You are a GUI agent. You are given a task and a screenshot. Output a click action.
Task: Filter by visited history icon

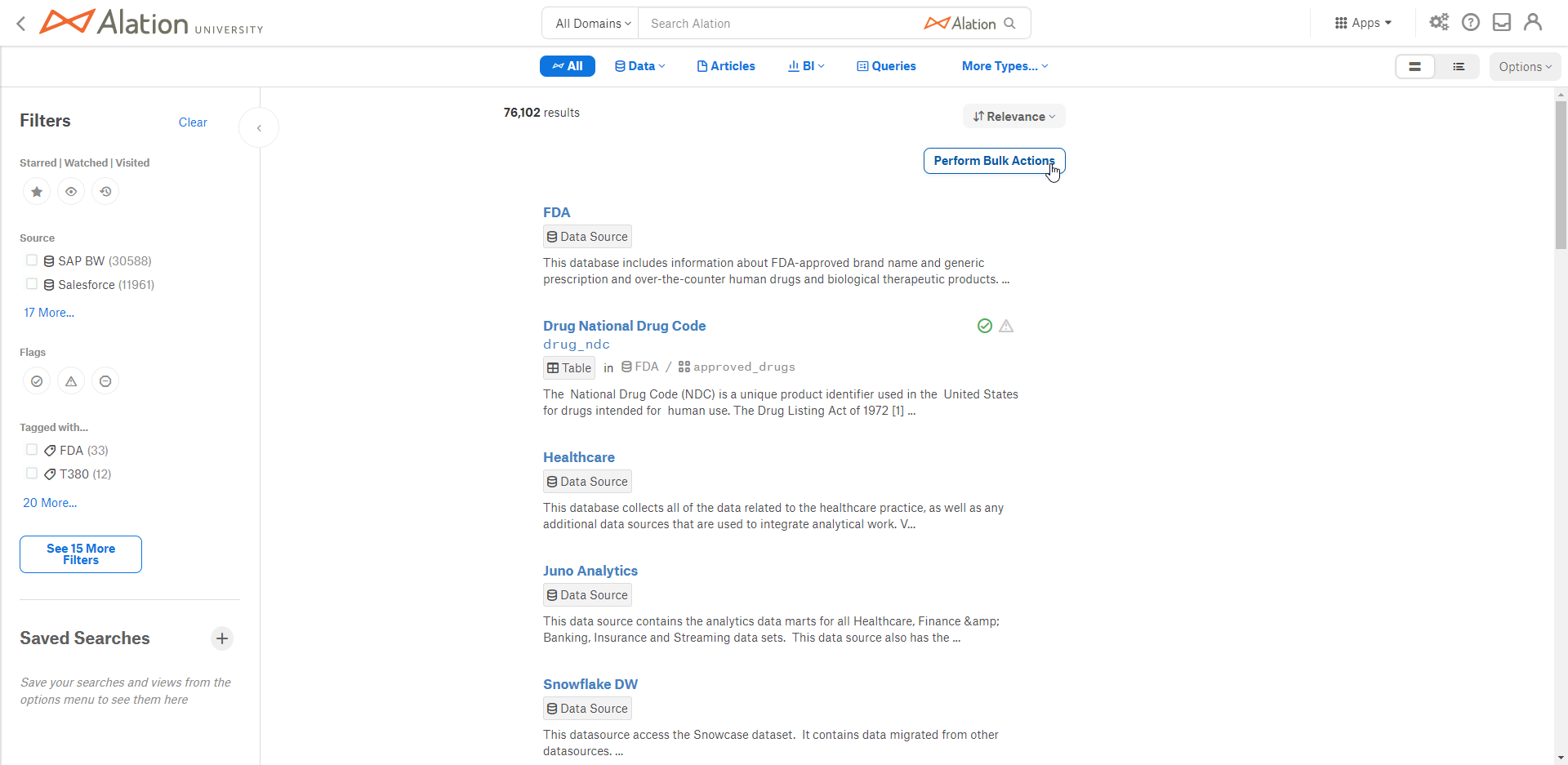(x=105, y=192)
